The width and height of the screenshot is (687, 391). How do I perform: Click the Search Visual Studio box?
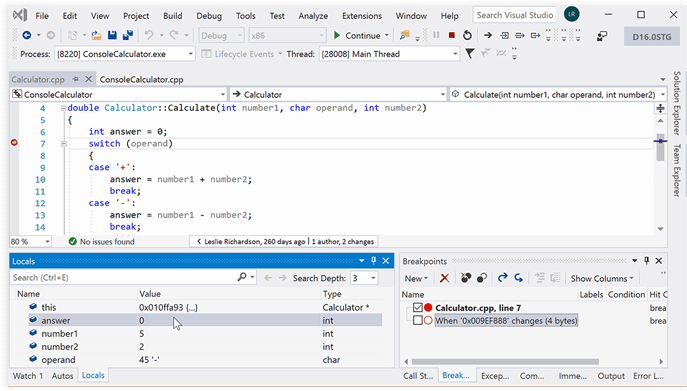pyautogui.click(x=514, y=15)
